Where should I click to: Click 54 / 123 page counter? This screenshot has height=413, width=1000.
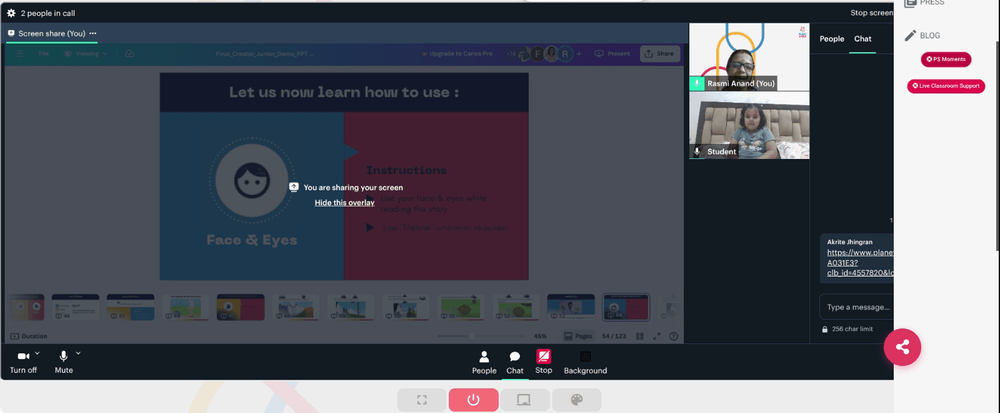[x=615, y=337]
